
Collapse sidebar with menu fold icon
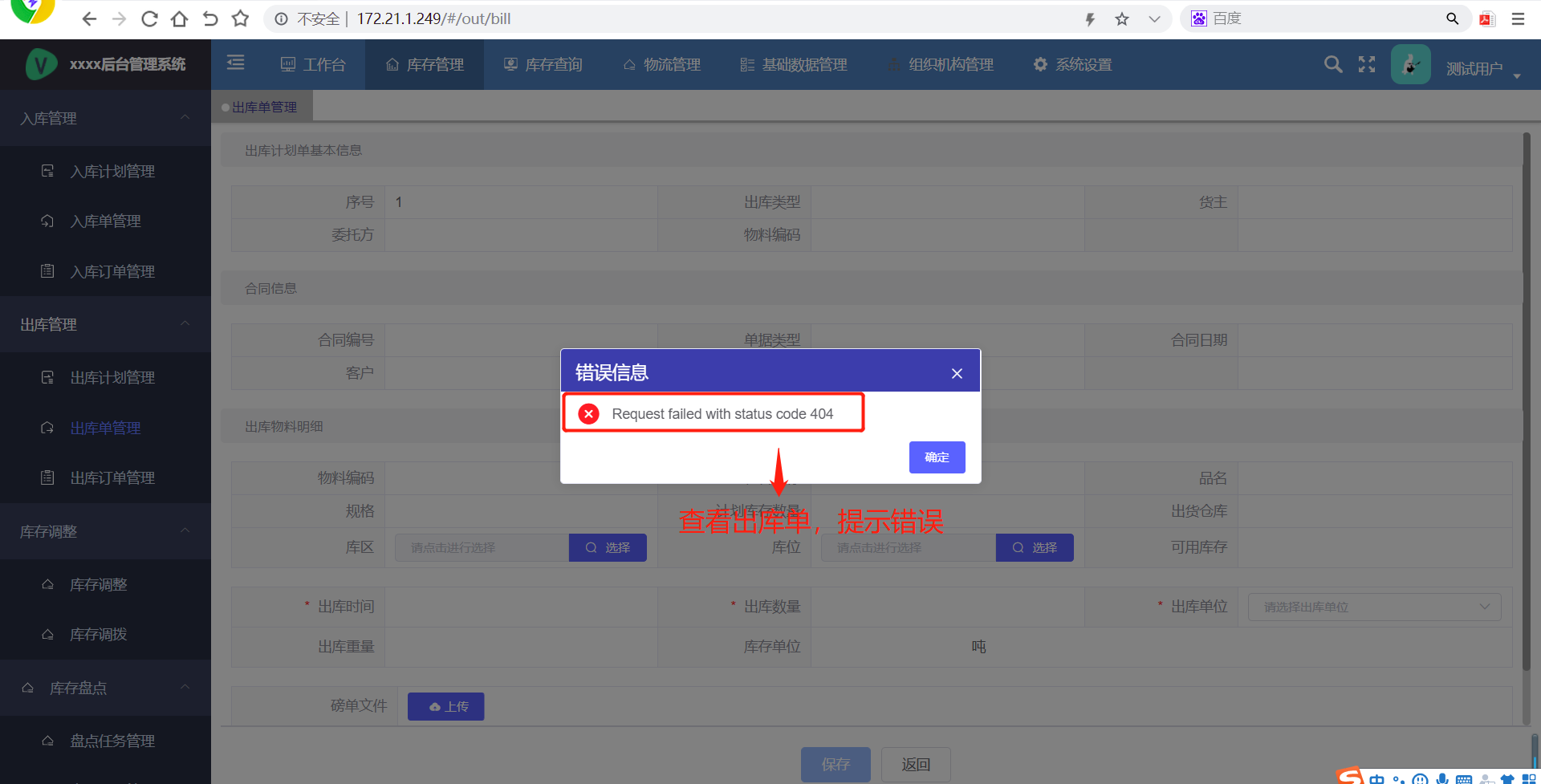(x=235, y=63)
